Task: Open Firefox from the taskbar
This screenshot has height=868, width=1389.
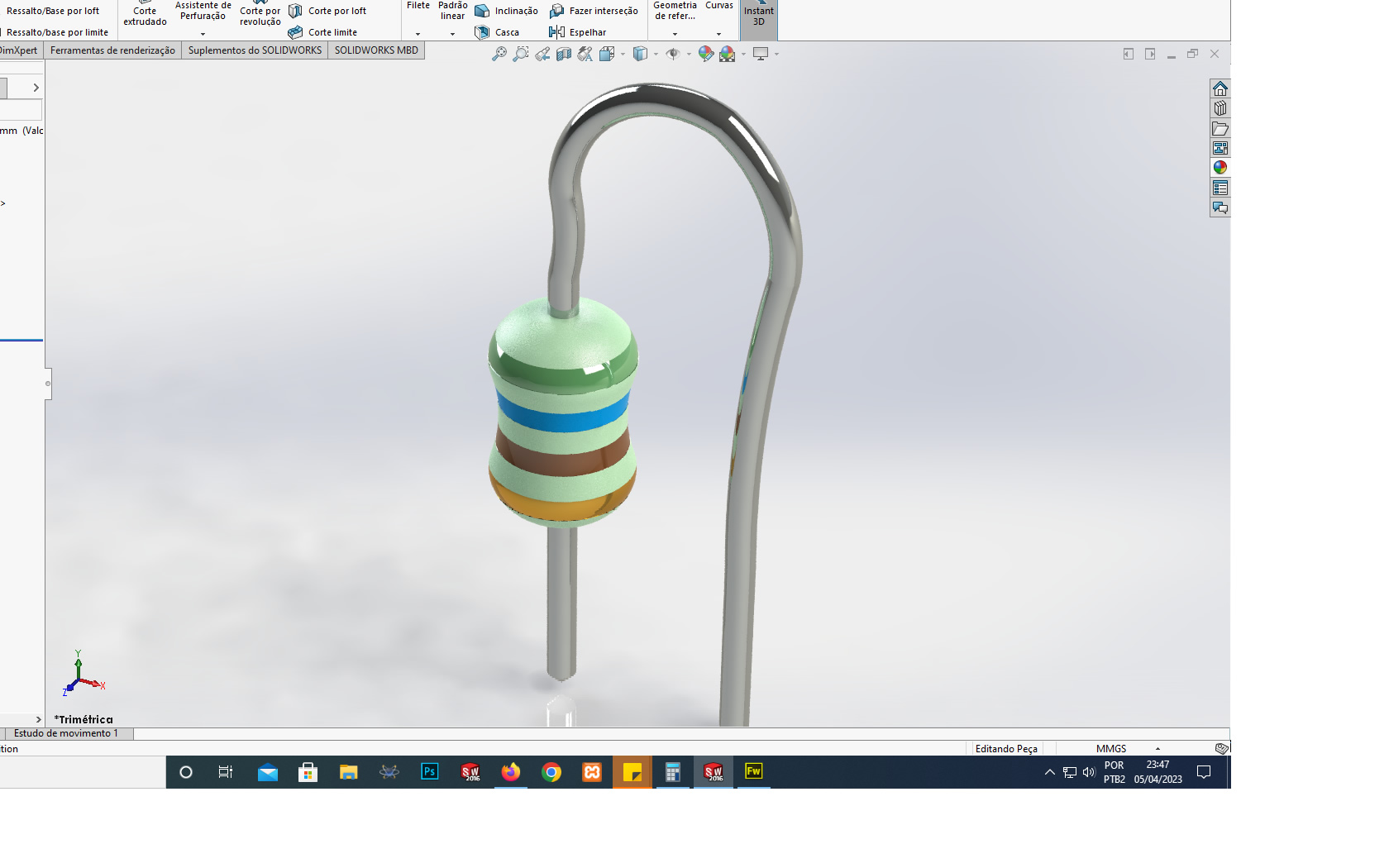Action: tap(511, 772)
